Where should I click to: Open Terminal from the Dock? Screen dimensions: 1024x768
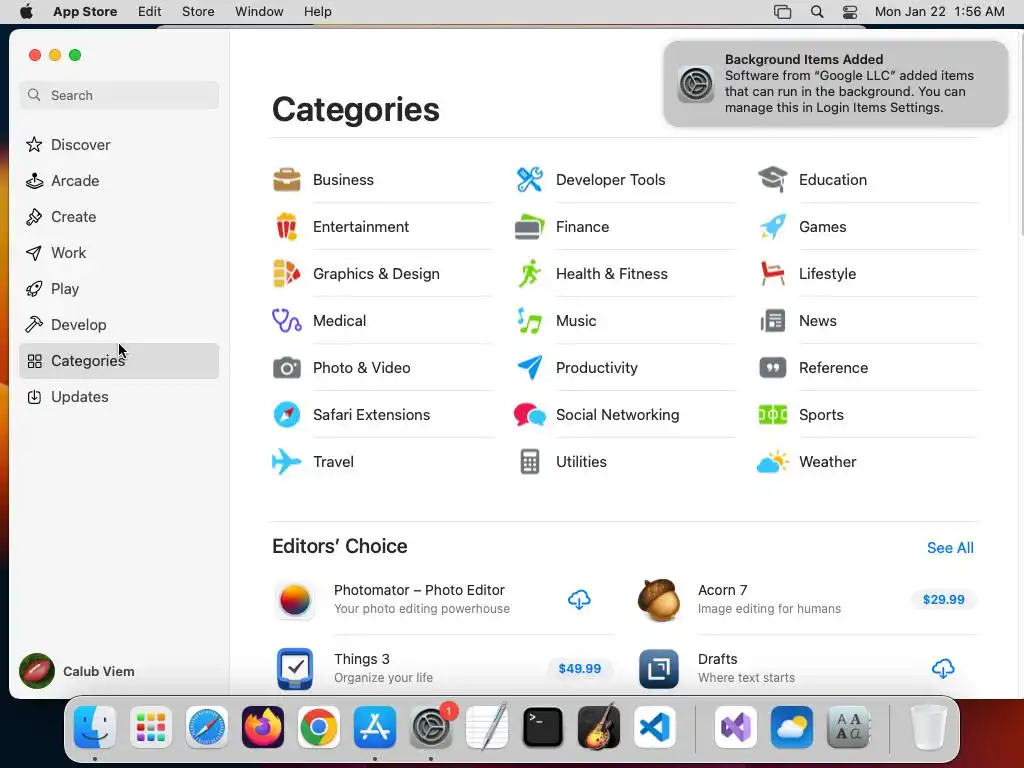coord(543,727)
